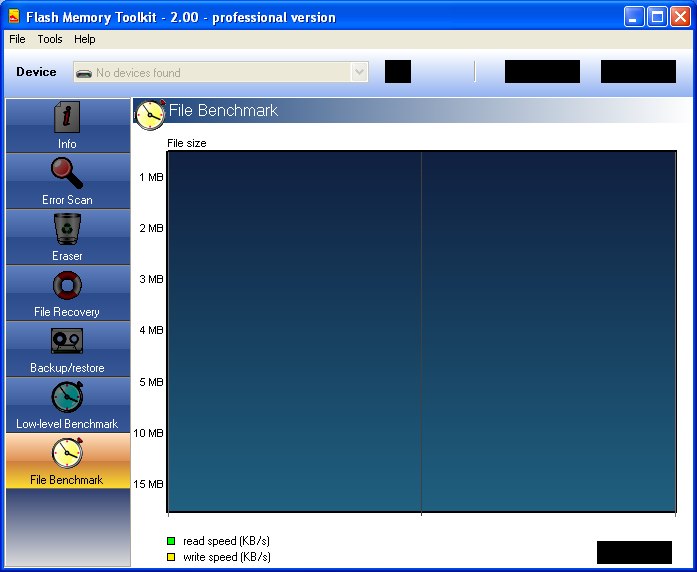
Task: Click the 'File size' axis label
Action: 187,143
